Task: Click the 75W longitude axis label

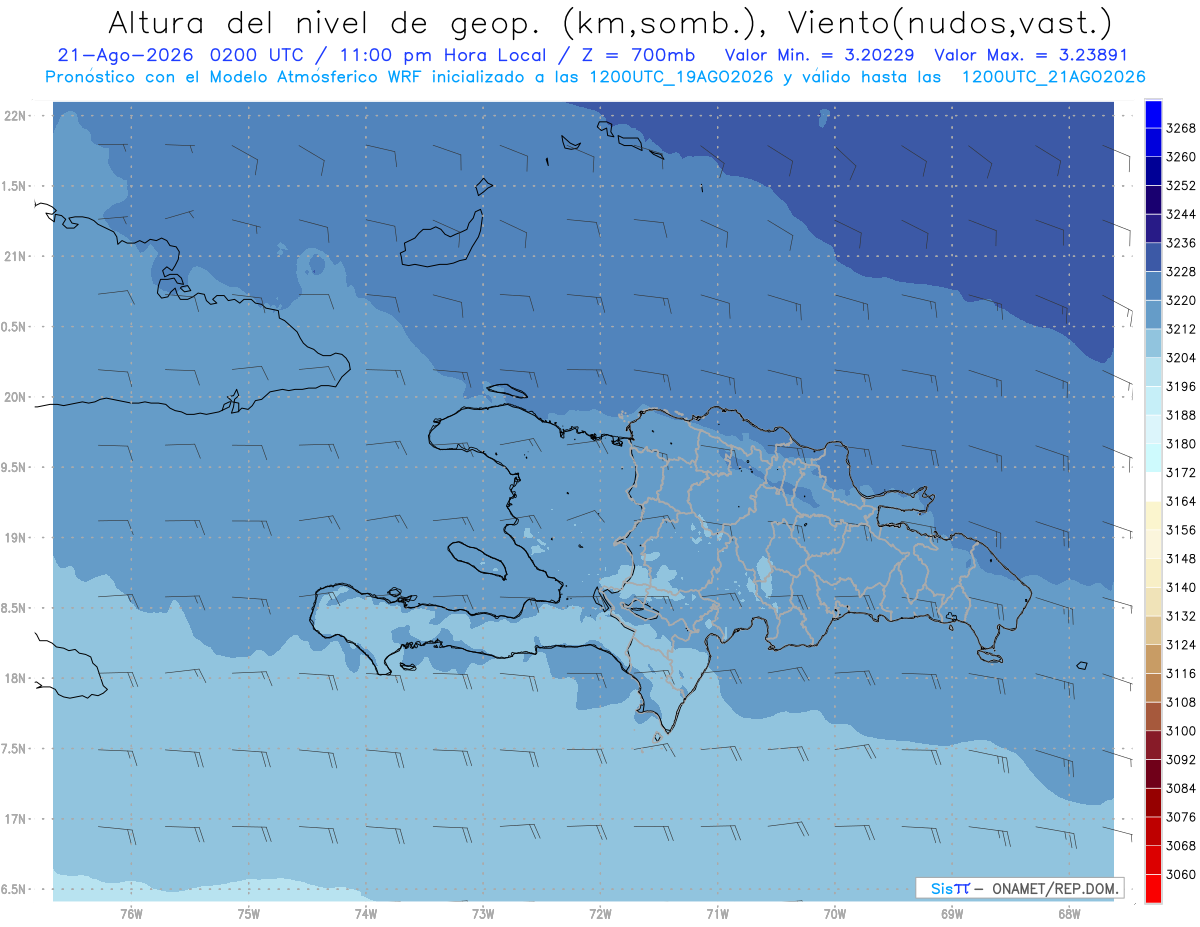Action: point(249,913)
